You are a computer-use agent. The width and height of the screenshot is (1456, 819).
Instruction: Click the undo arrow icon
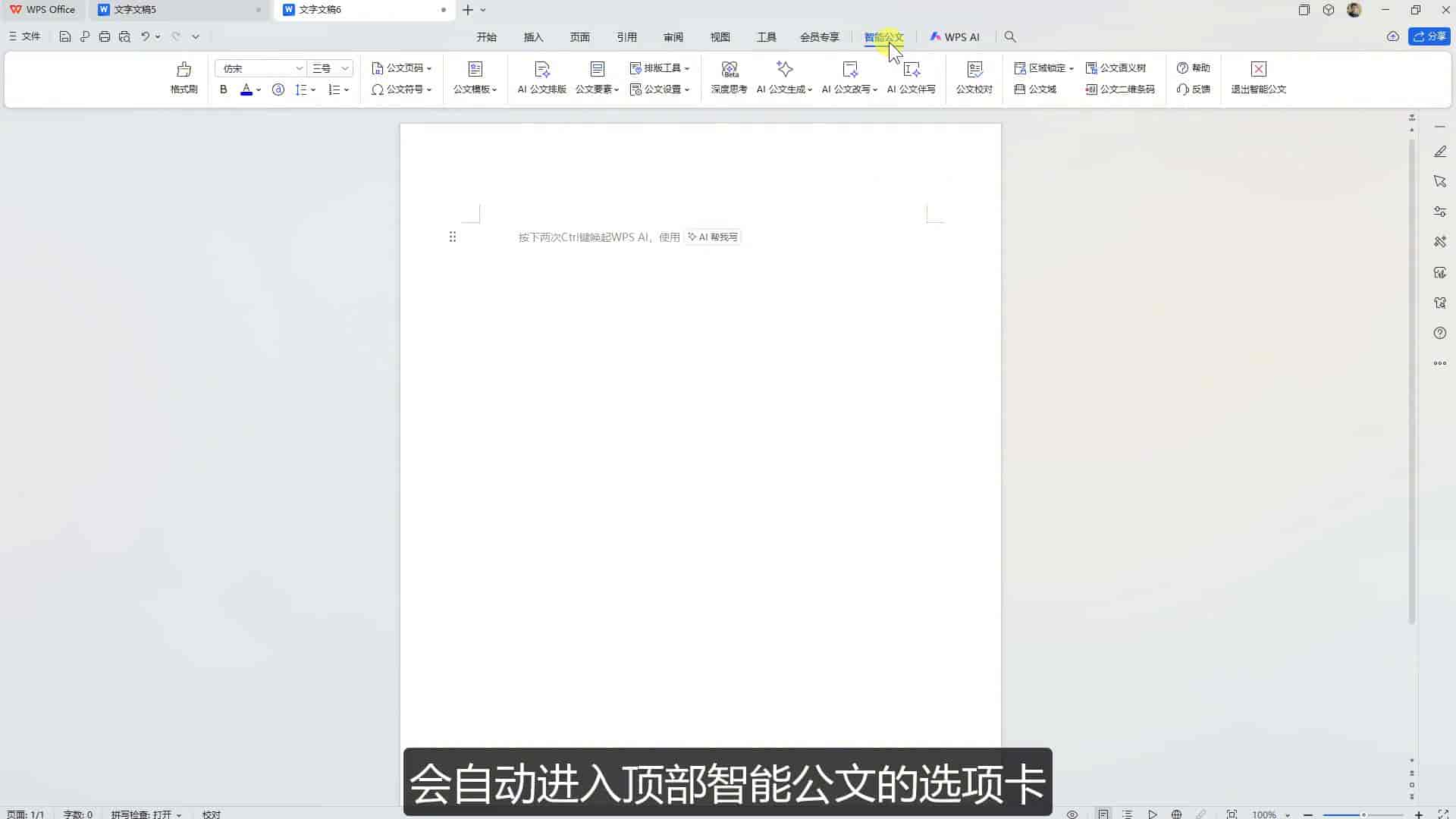(145, 36)
